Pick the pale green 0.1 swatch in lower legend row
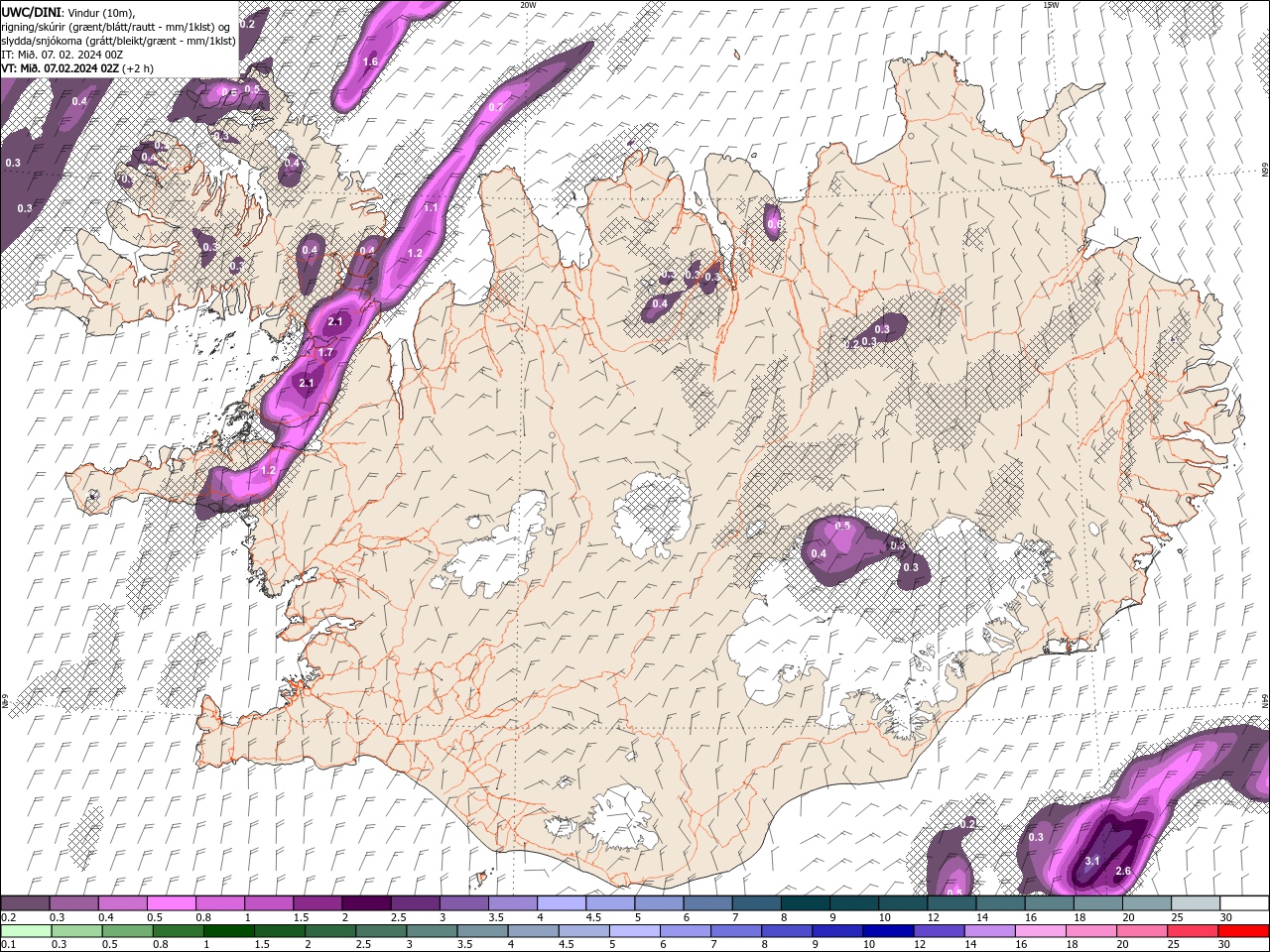The width and height of the screenshot is (1270, 952). tap(26, 931)
